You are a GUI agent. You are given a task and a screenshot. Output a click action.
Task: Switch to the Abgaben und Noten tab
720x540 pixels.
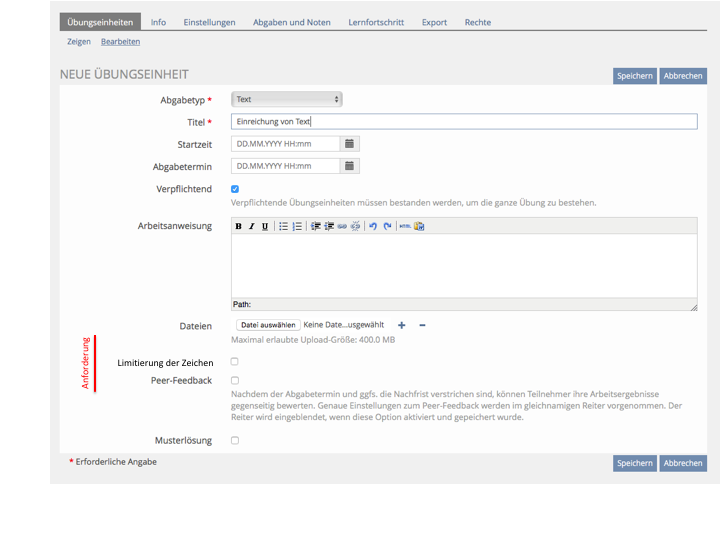click(x=292, y=22)
